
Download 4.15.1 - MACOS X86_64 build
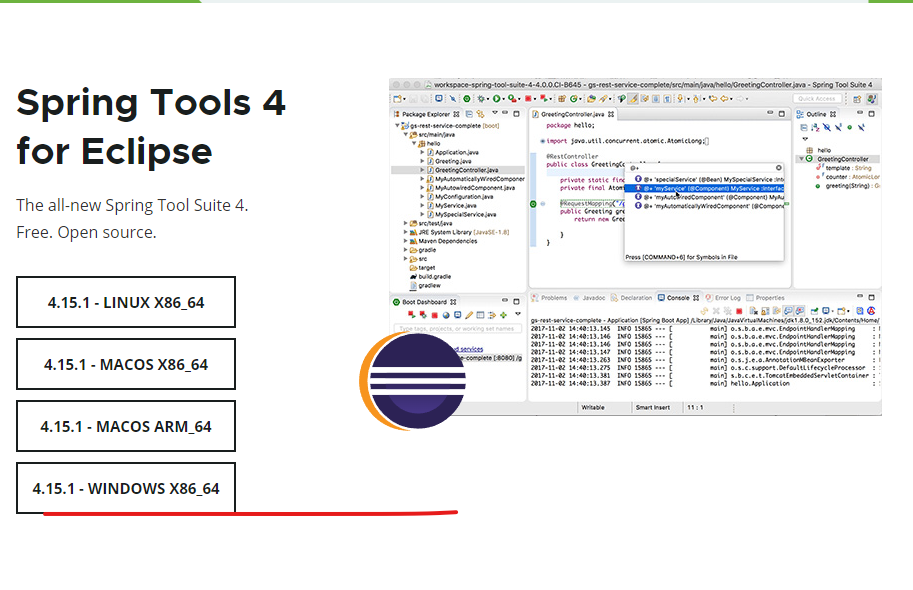[126, 364]
